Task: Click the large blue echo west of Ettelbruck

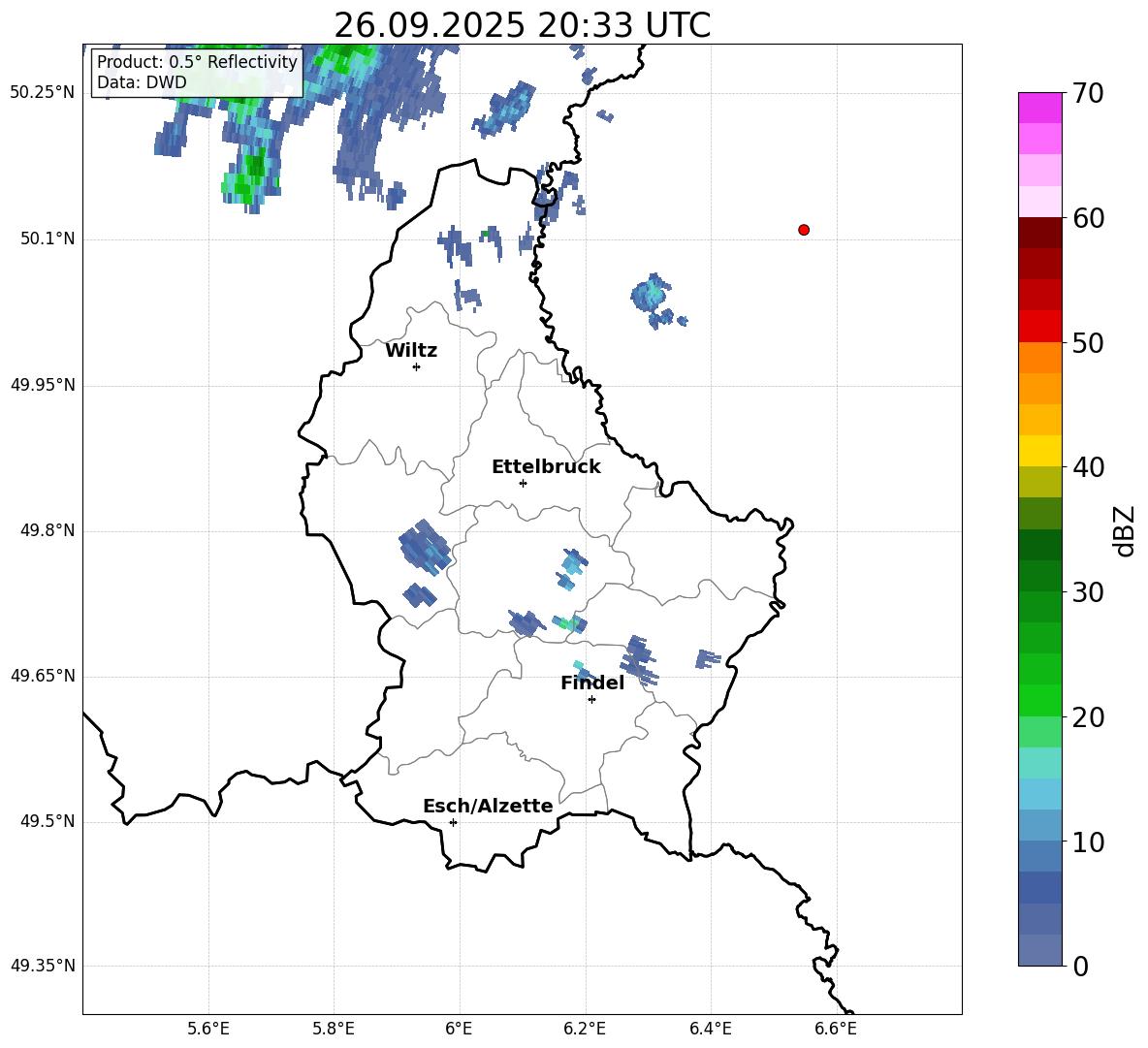Action: 423,547
